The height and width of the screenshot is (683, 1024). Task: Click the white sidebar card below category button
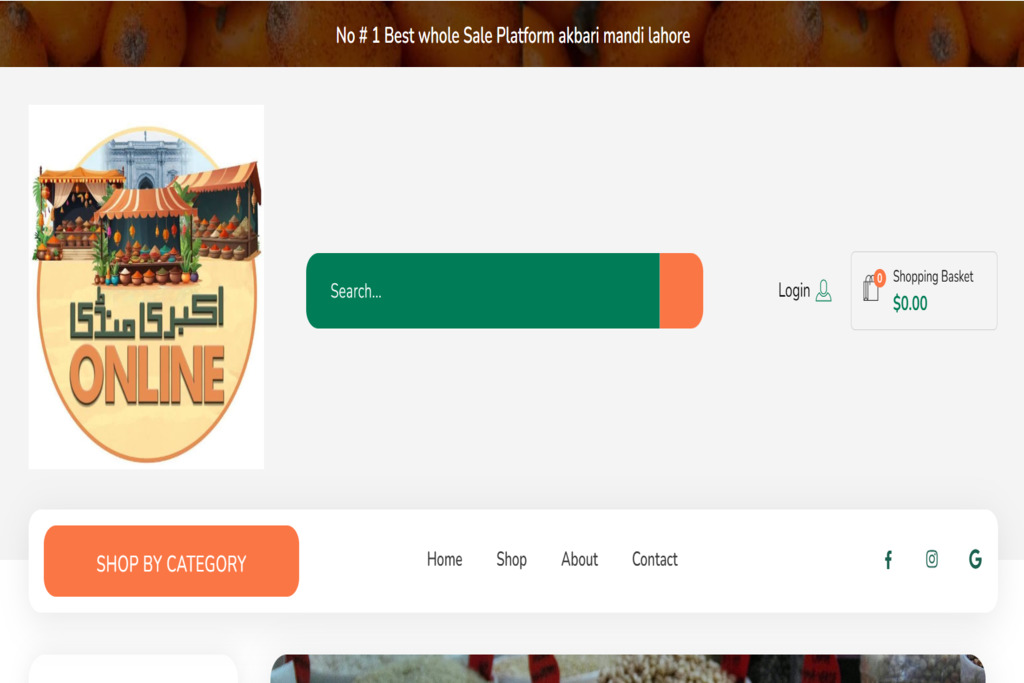133,669
